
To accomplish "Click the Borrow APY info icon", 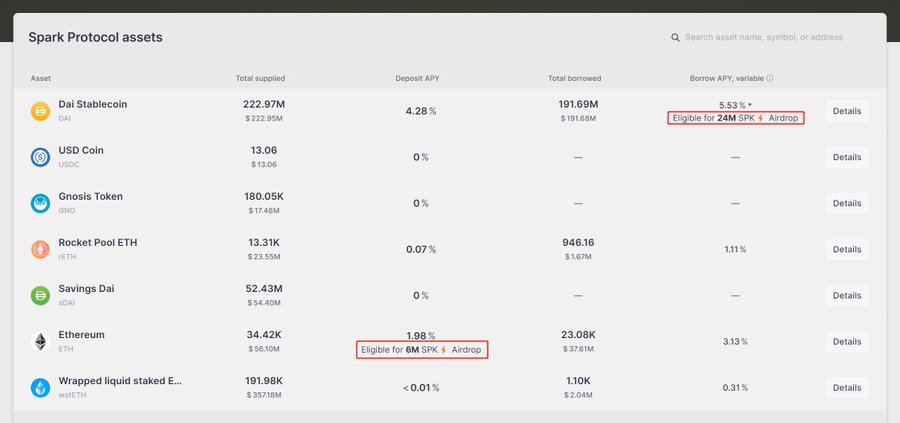I will [x=769, y=78].
